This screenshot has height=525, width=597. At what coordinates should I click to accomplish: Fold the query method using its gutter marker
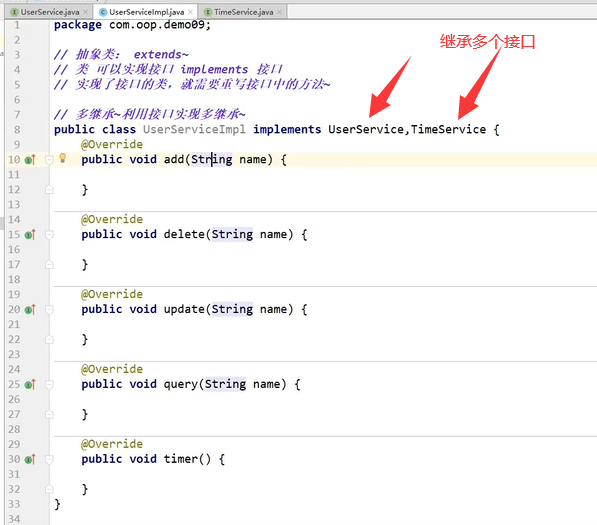pyautogui.click(x=49, y=385)
